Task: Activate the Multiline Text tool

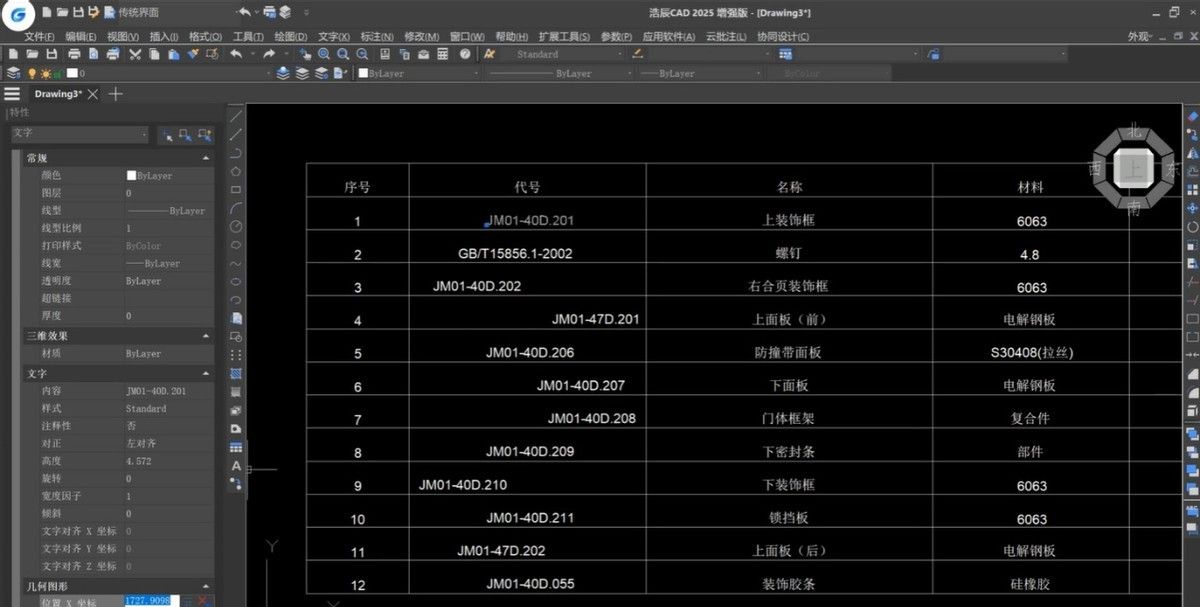Action: click(x=236, y=467)
